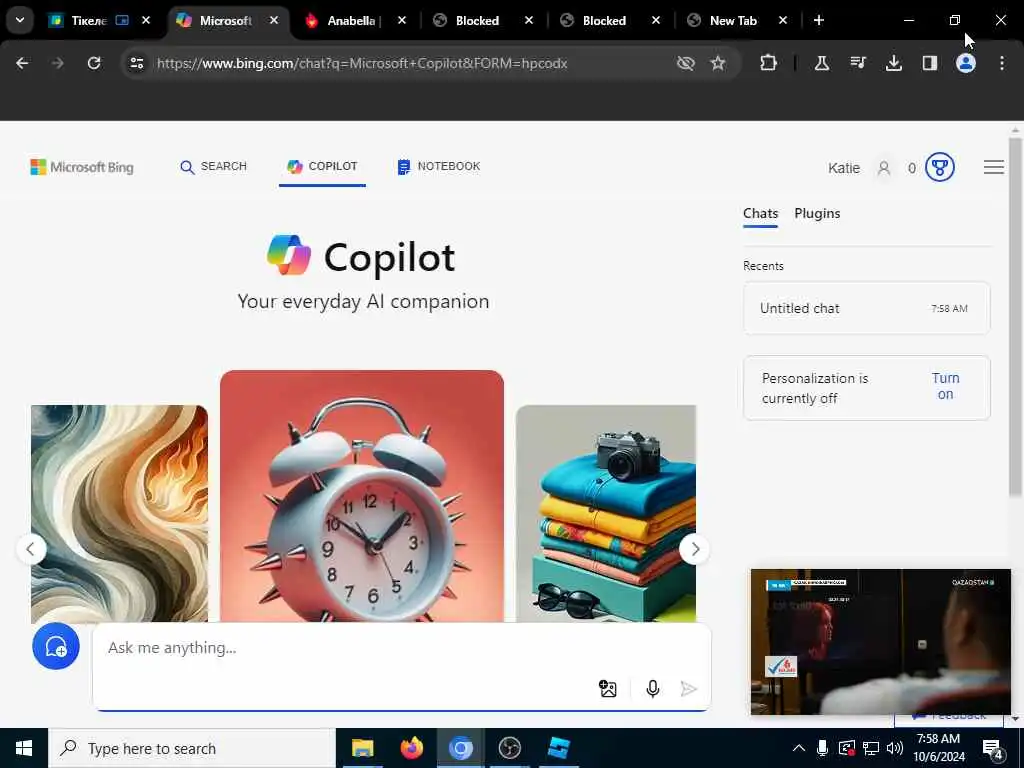Start a new topic with blue button
The height and width of the screenshot is (768, 1024).
coord(56,647)
